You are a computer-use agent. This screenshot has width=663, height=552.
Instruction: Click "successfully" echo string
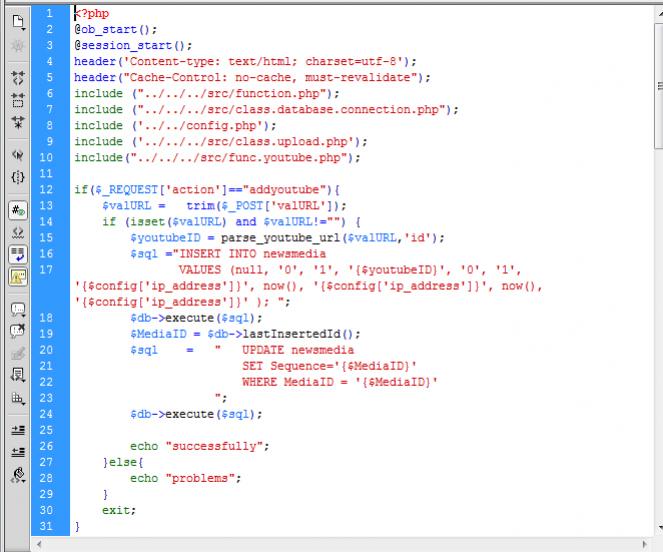[214, 446]
